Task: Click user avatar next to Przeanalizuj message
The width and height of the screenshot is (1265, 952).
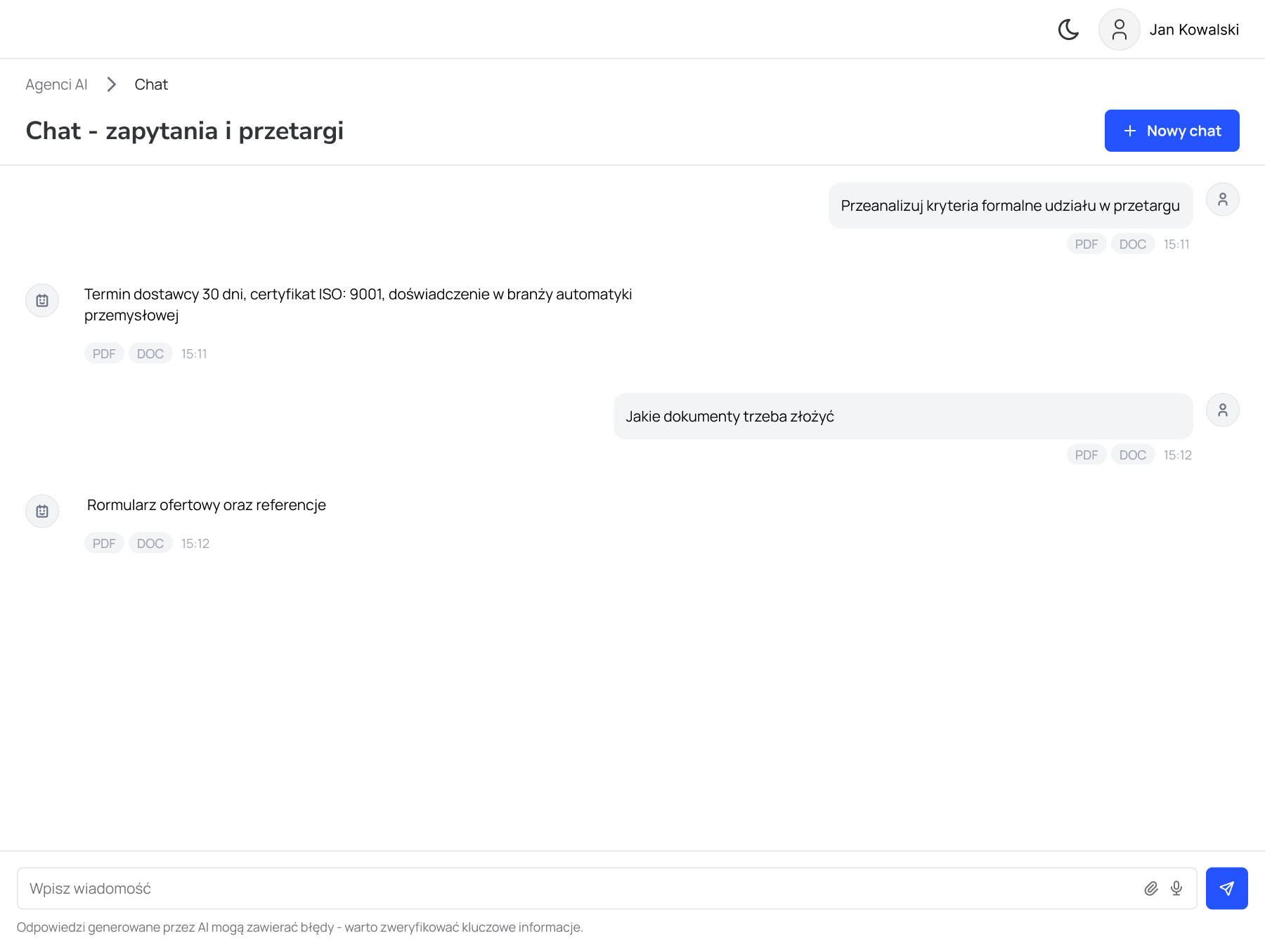Action: (x=1222, y=200)
